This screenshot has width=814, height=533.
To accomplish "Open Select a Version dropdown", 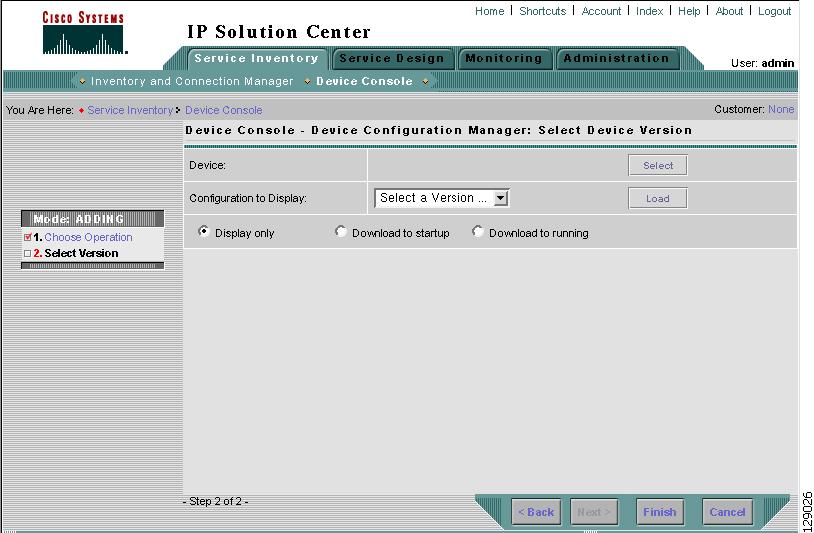I will tap(442, 198).
